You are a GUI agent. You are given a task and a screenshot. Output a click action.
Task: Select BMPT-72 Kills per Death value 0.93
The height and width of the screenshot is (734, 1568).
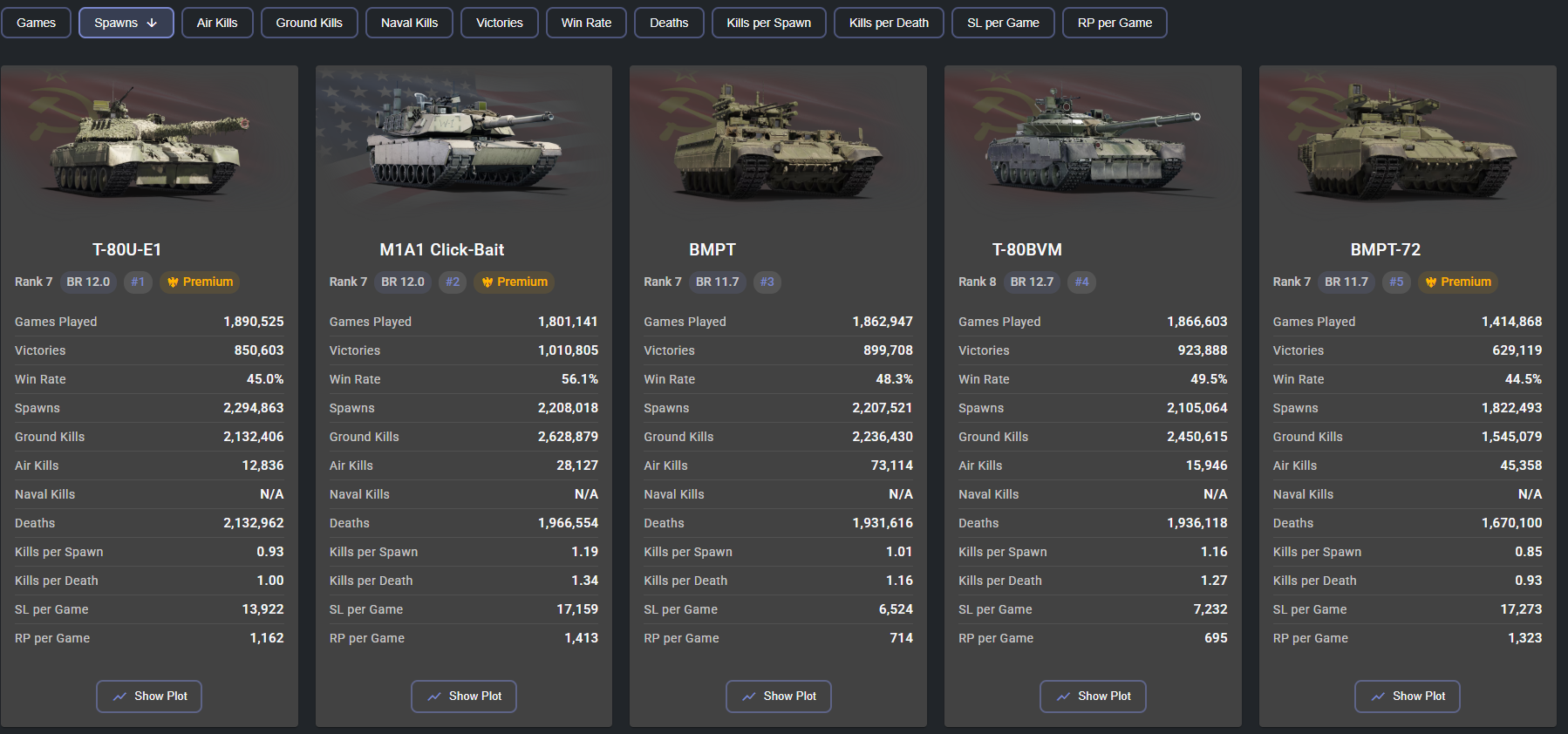(1529, 581)
